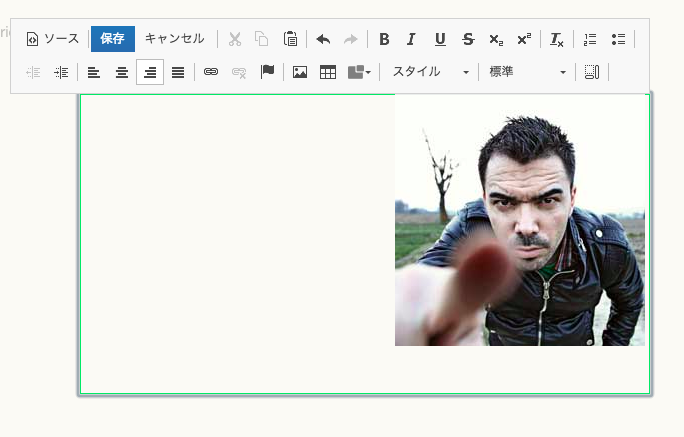Apply strikethrough formatting
Image resolution: width=684 pixels, height=437 pixels.
point(468,39)
